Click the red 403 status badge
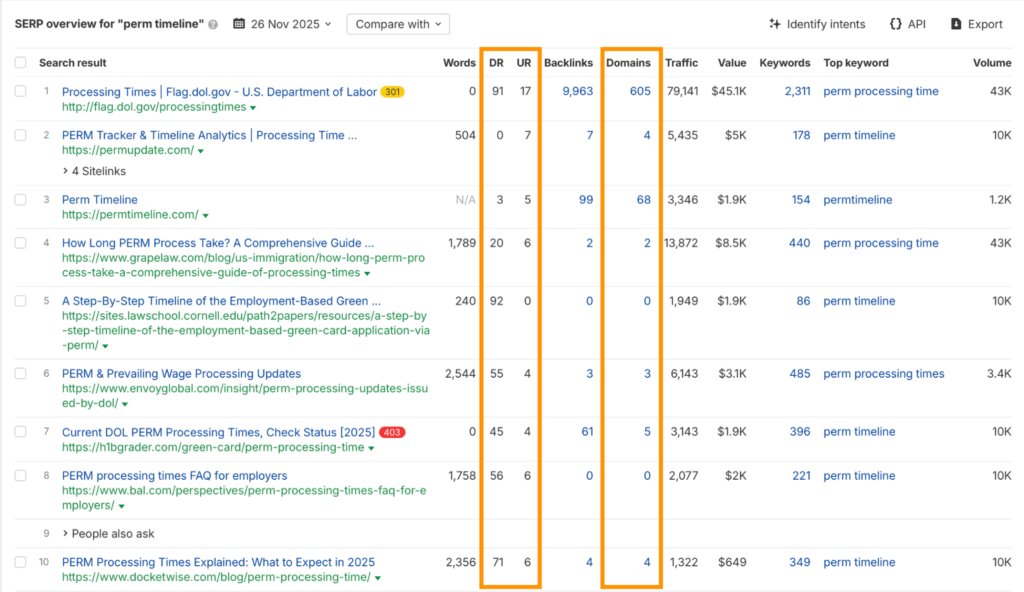Image resolution: width=1024 pixels, height=592 pixels. [x=392, y=432]
